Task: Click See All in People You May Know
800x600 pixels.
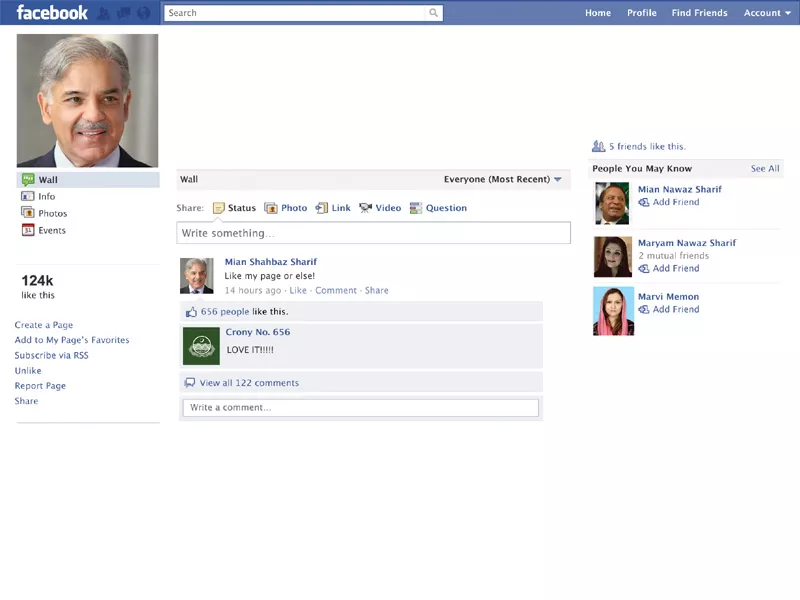Action: coord(765,168)
